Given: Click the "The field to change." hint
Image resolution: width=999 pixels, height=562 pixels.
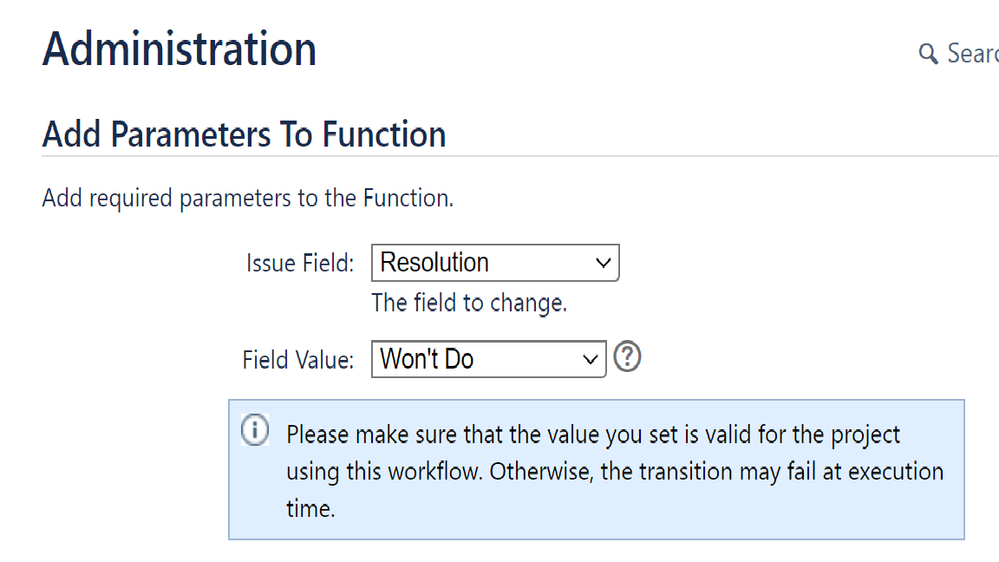Looking at the screenshot, I should [x=470, y=303].
